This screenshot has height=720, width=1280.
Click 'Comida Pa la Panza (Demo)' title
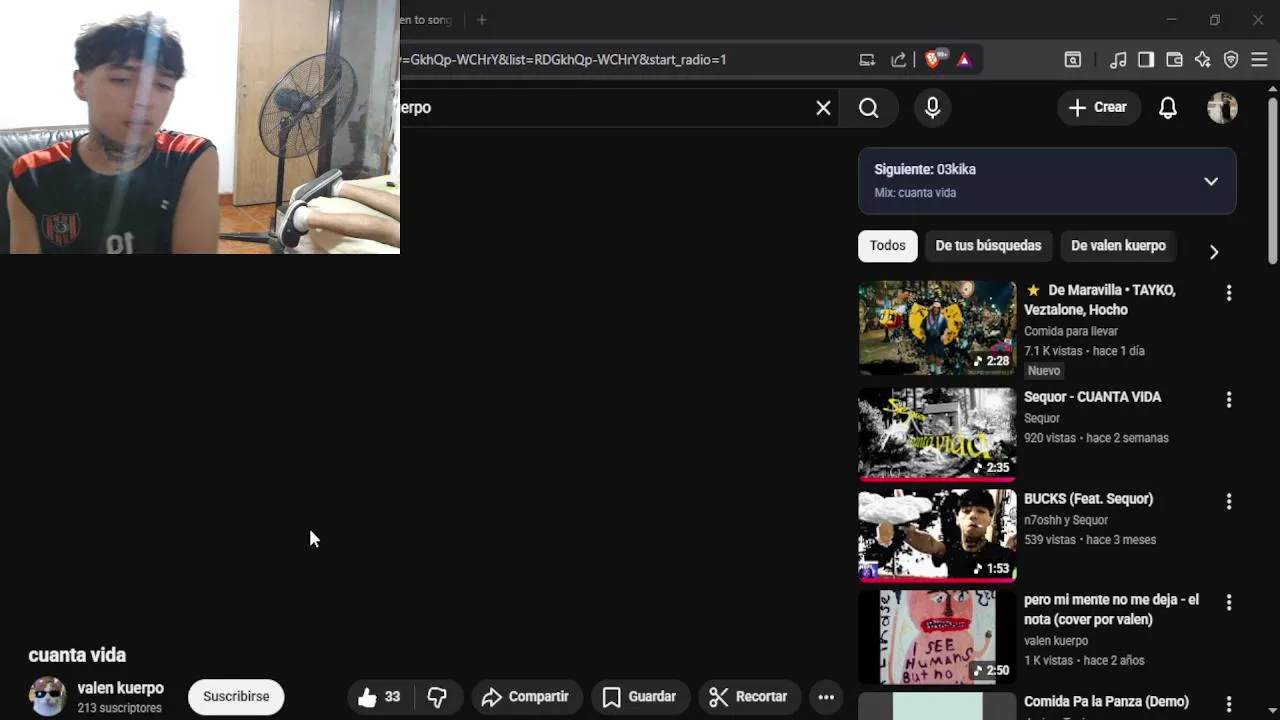pos(1106,702)
